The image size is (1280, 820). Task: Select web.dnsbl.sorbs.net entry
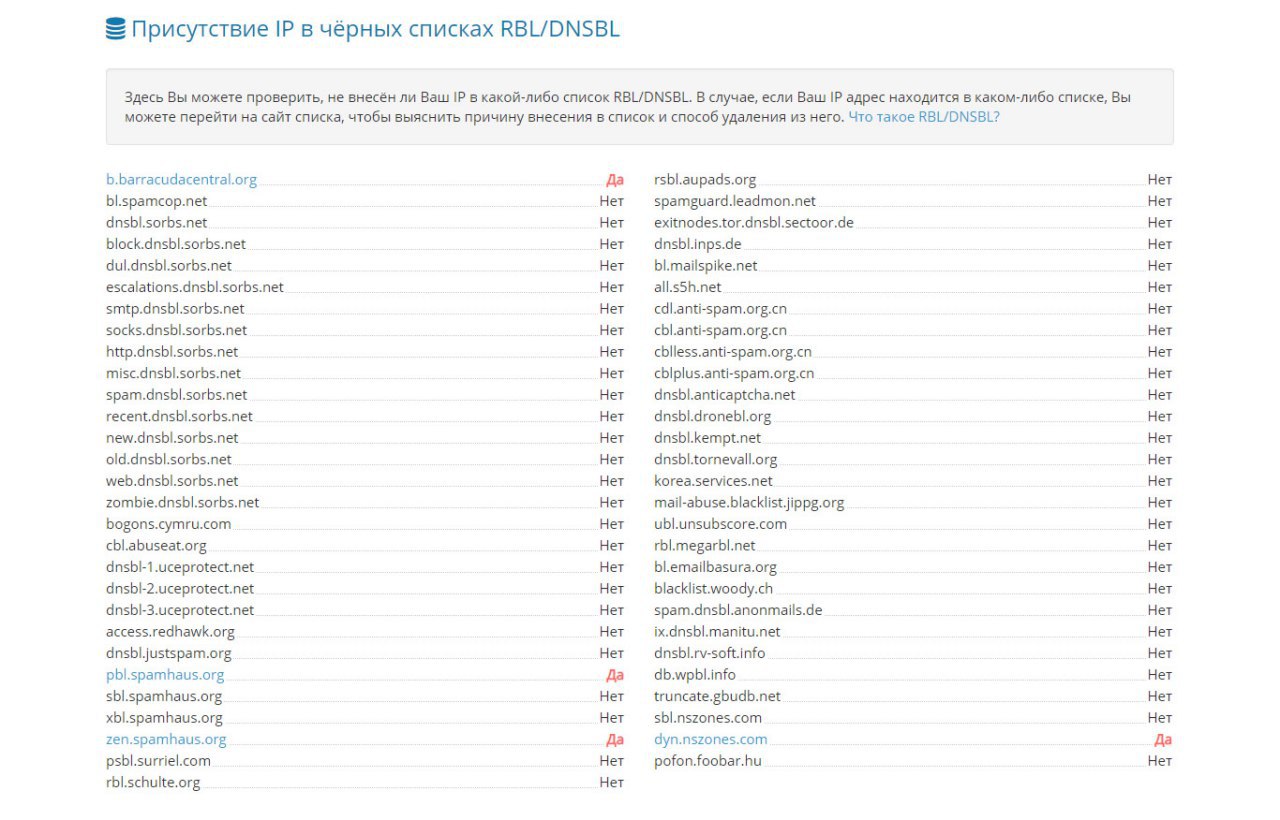pyautogui.click(x=172, y=480)
